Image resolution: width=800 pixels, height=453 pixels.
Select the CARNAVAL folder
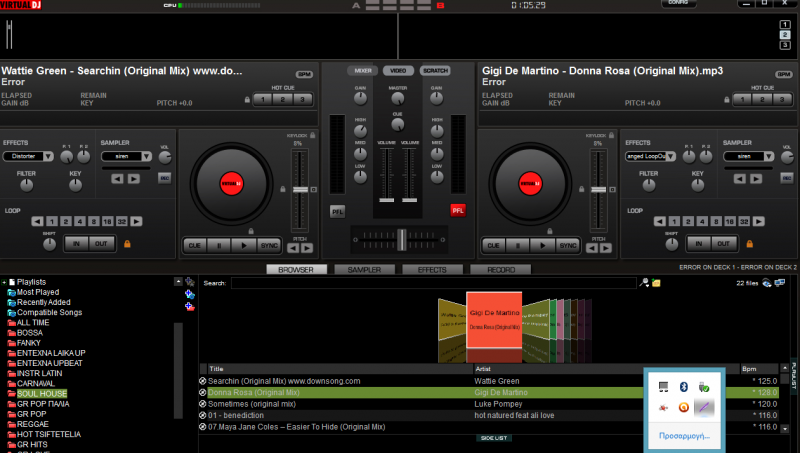[x=36, y=384]
